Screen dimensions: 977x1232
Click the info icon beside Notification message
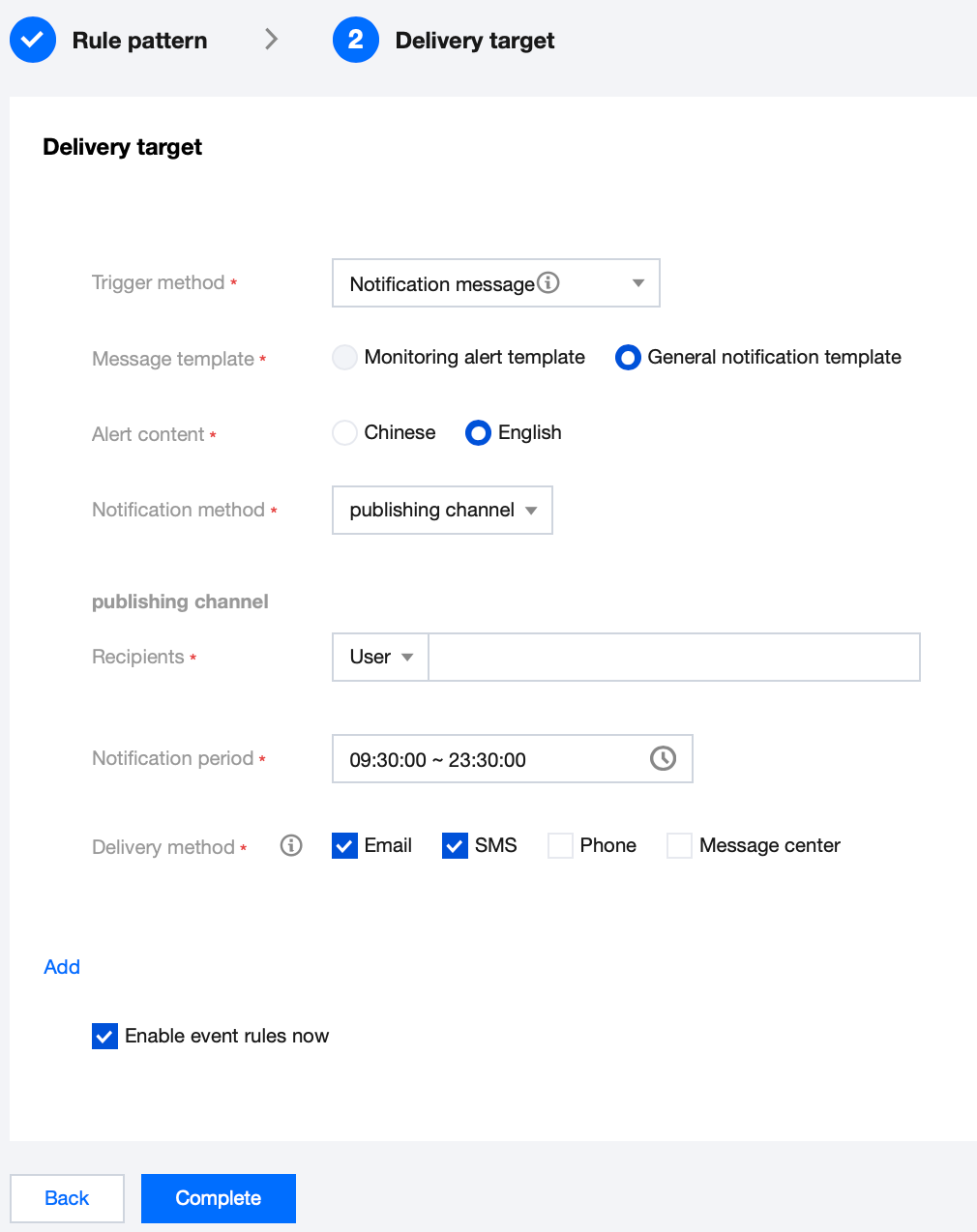click(x=548, y=282)
